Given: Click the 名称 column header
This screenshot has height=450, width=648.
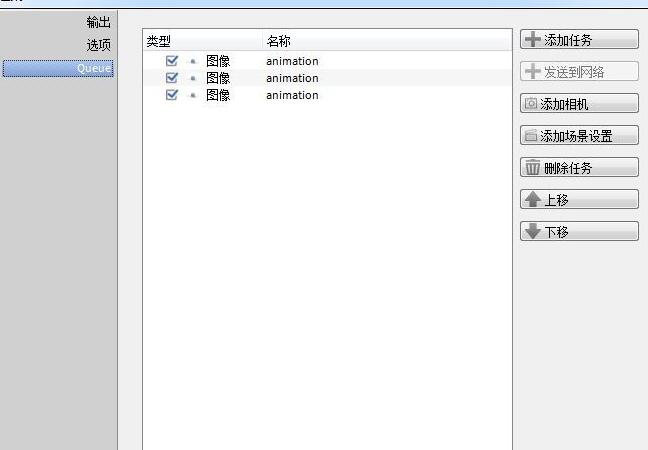Looking at the screenshot, I should click(x=279, y=41).
